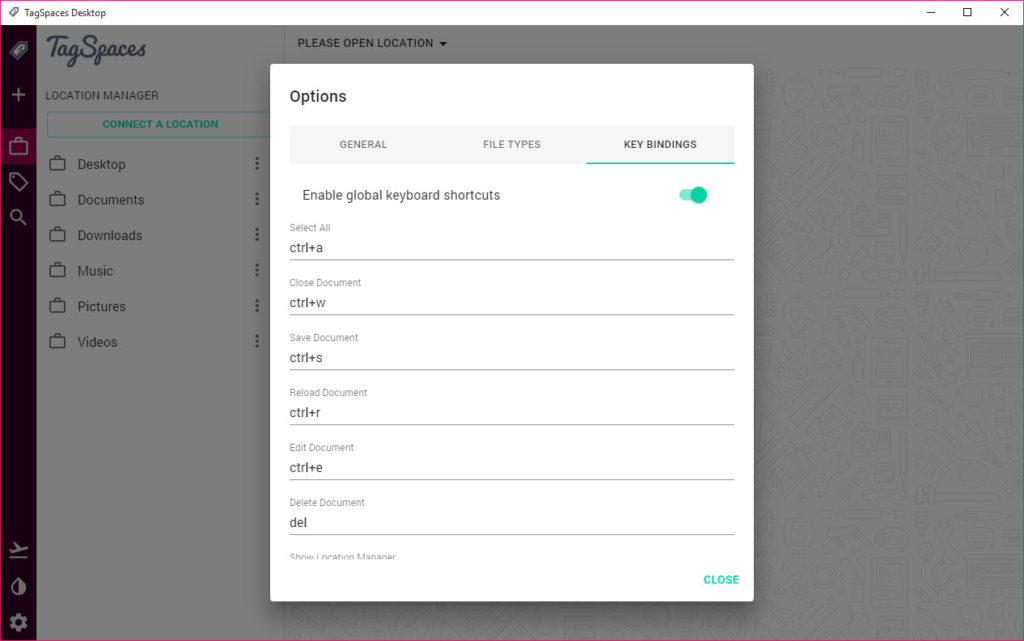Open Settings via the gear icon
This screenshot has width=1024, height=641.
pyautogui.click(x=18, y=622)
